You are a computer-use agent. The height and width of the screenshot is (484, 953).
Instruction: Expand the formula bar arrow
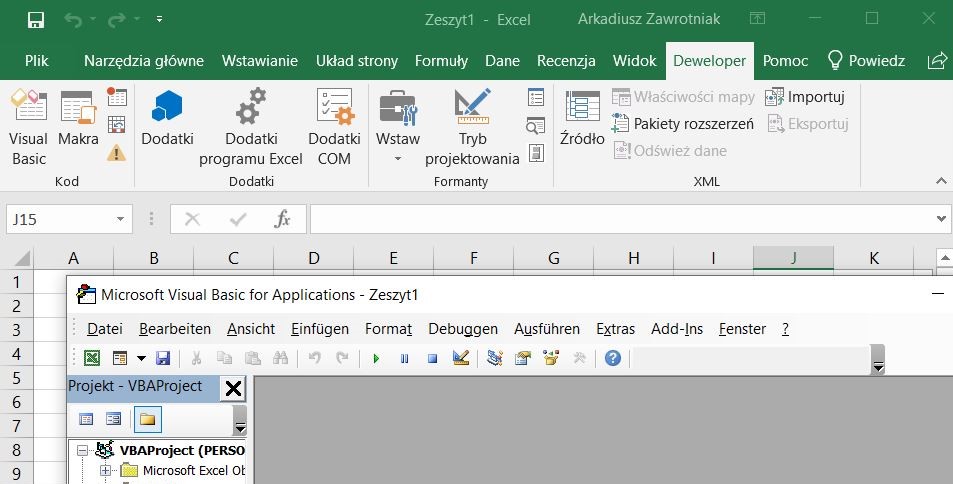pos(941,219)
